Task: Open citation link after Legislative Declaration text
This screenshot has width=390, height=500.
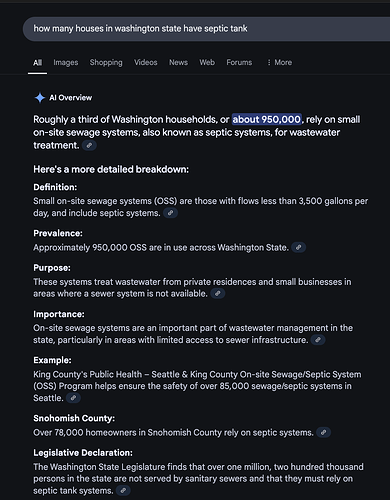Action: pos(123,491)
